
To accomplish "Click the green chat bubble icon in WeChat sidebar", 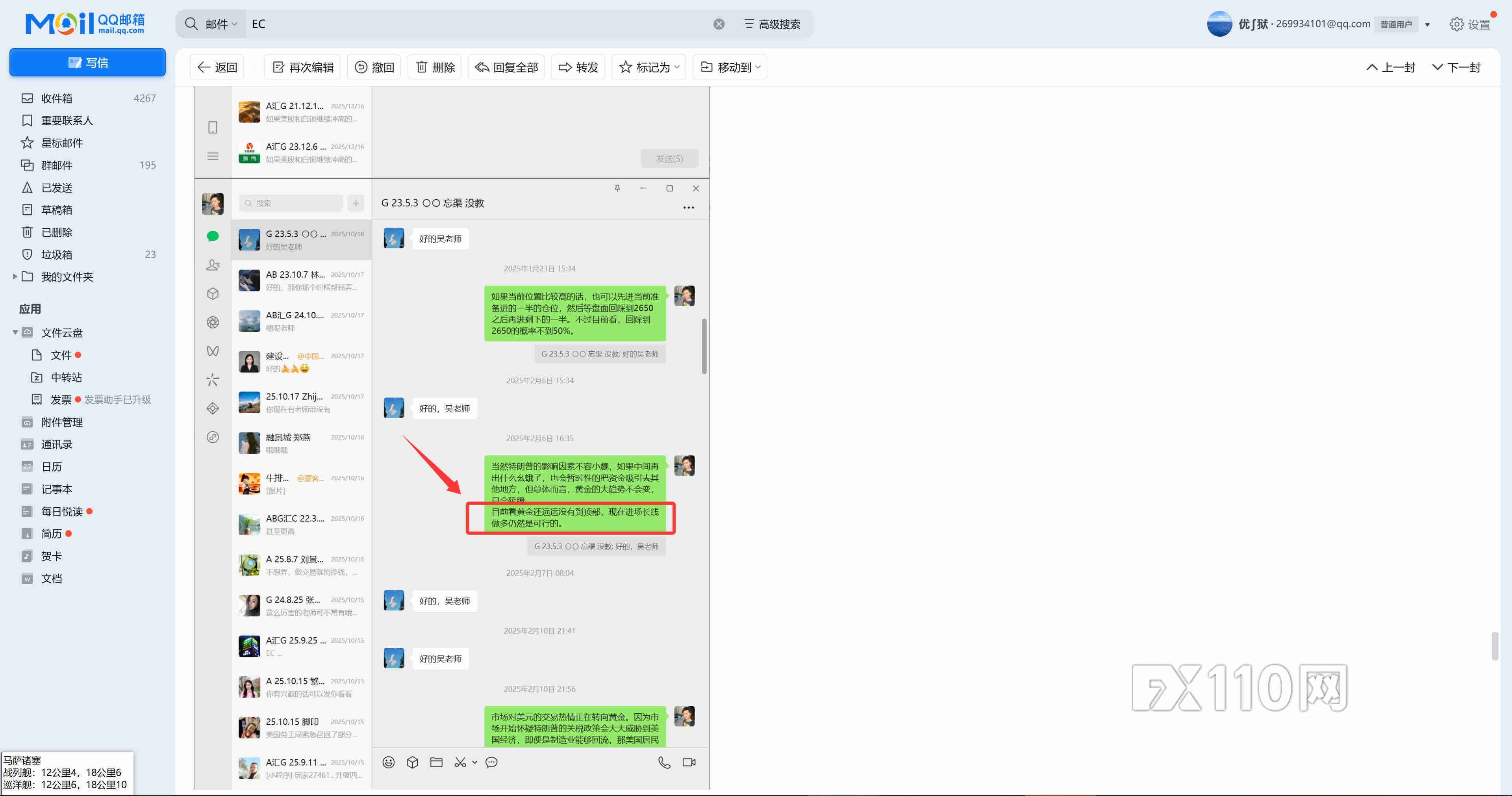I will 213,236.
